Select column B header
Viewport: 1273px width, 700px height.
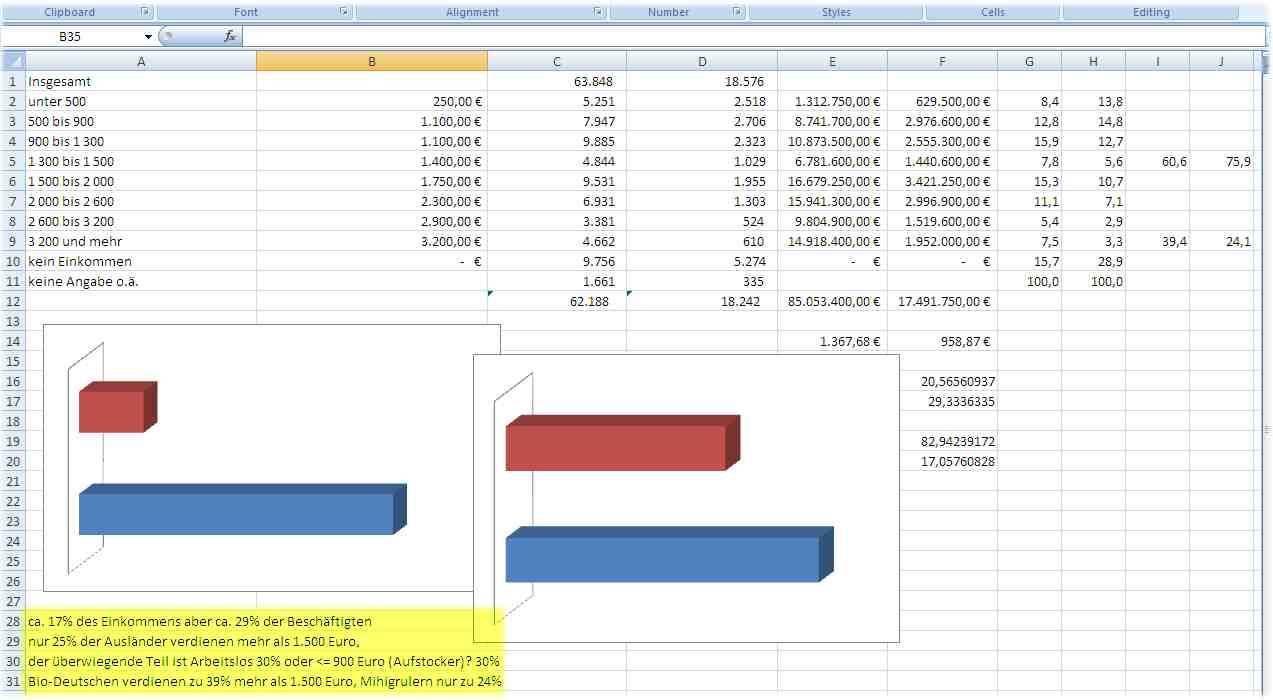pos(372,62)
